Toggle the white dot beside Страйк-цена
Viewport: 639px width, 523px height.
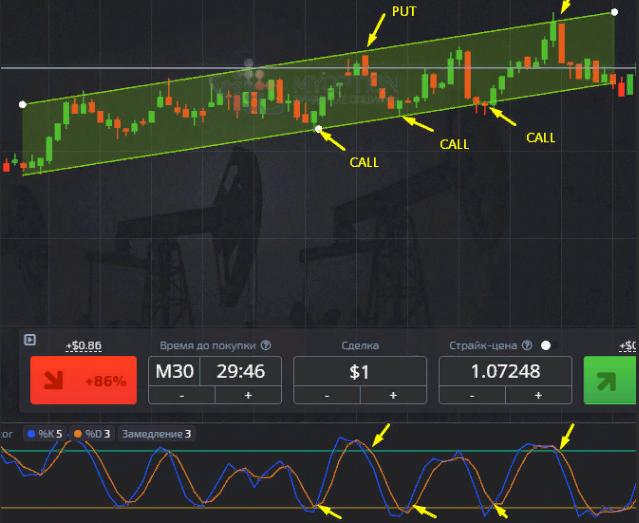point(546,346)
